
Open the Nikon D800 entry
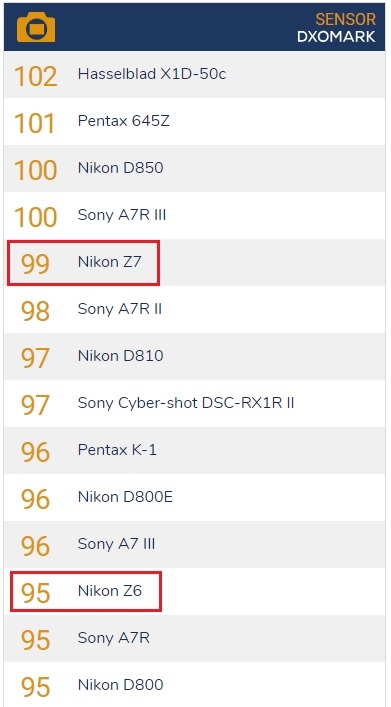tap(195, 685)
